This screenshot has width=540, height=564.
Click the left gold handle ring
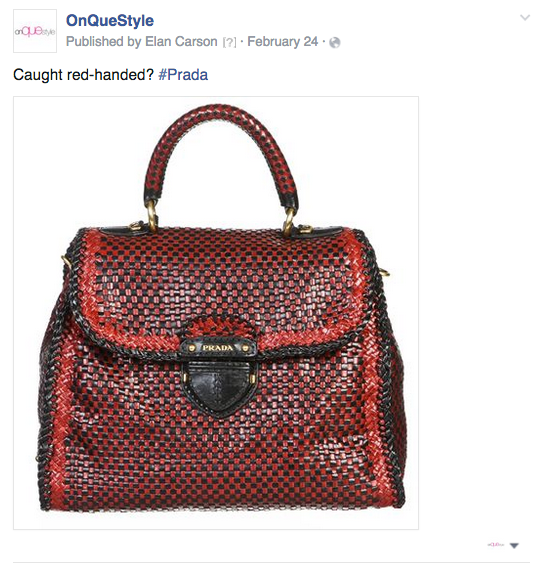tap(151, 216)
